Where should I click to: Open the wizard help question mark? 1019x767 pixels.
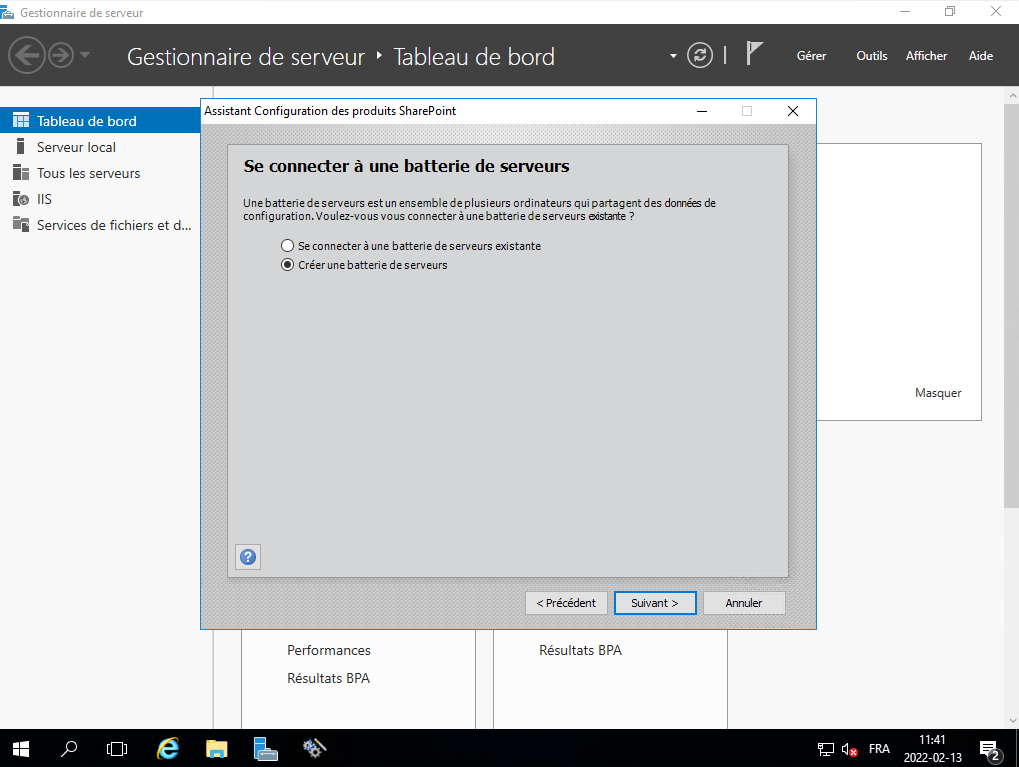pyautogui.click(x=248, y=557)
